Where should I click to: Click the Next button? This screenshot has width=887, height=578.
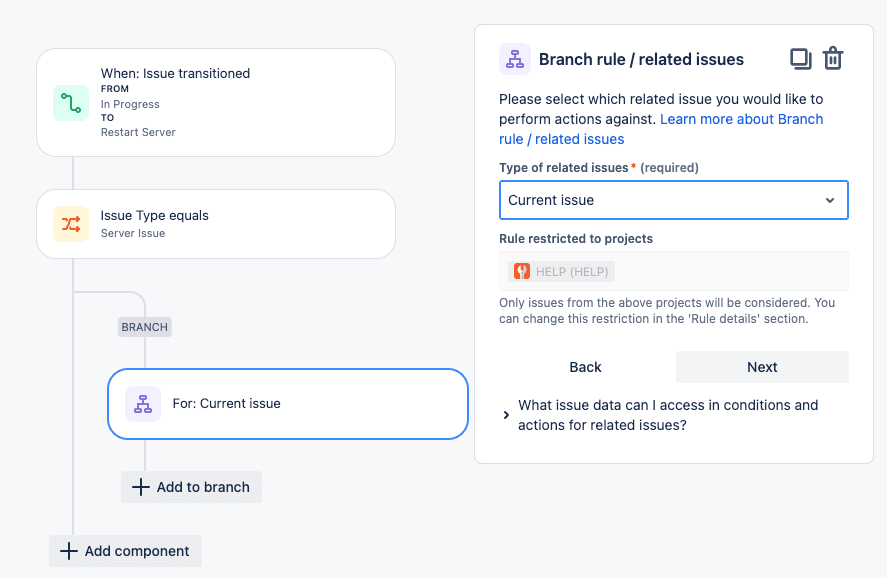pos(762,367)
